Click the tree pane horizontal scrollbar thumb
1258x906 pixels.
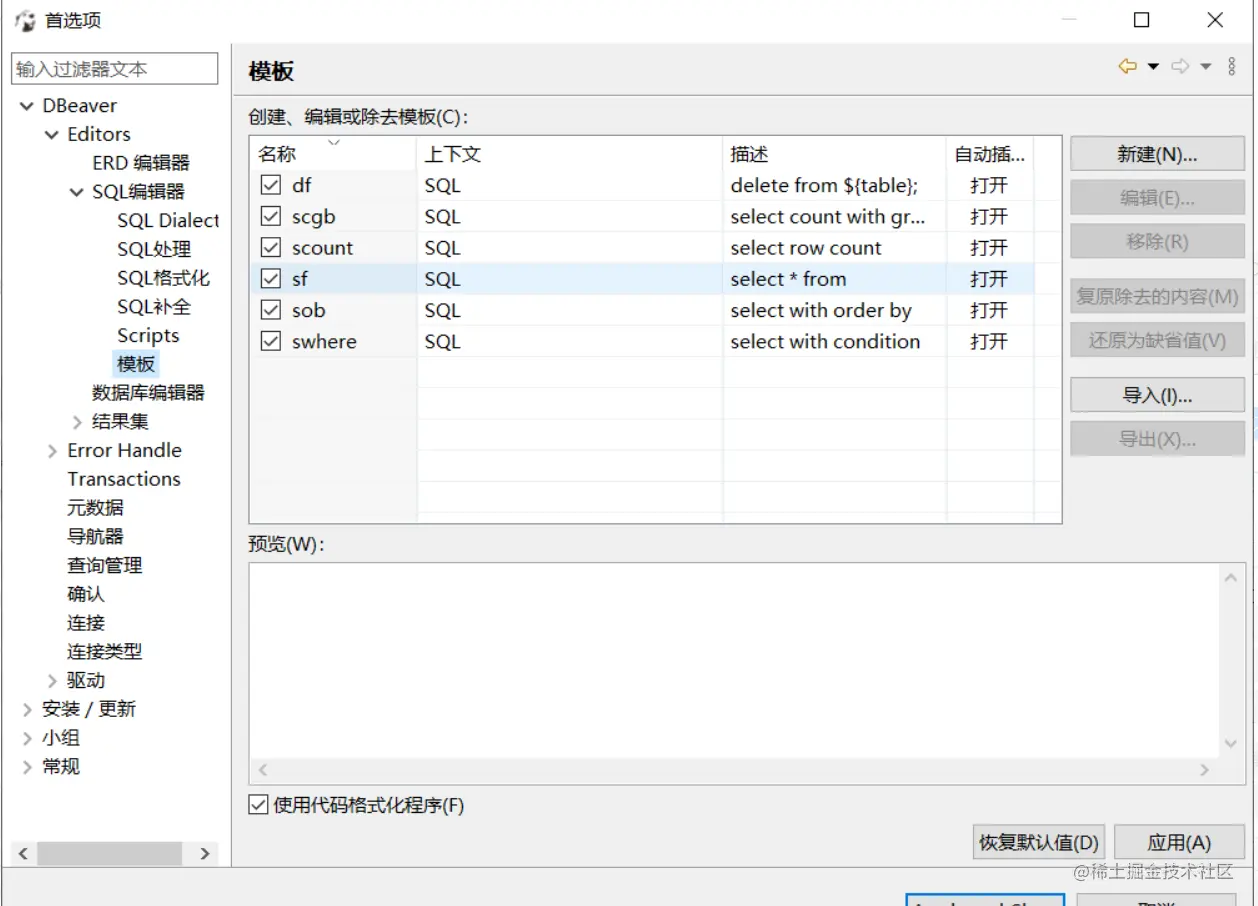110,854
